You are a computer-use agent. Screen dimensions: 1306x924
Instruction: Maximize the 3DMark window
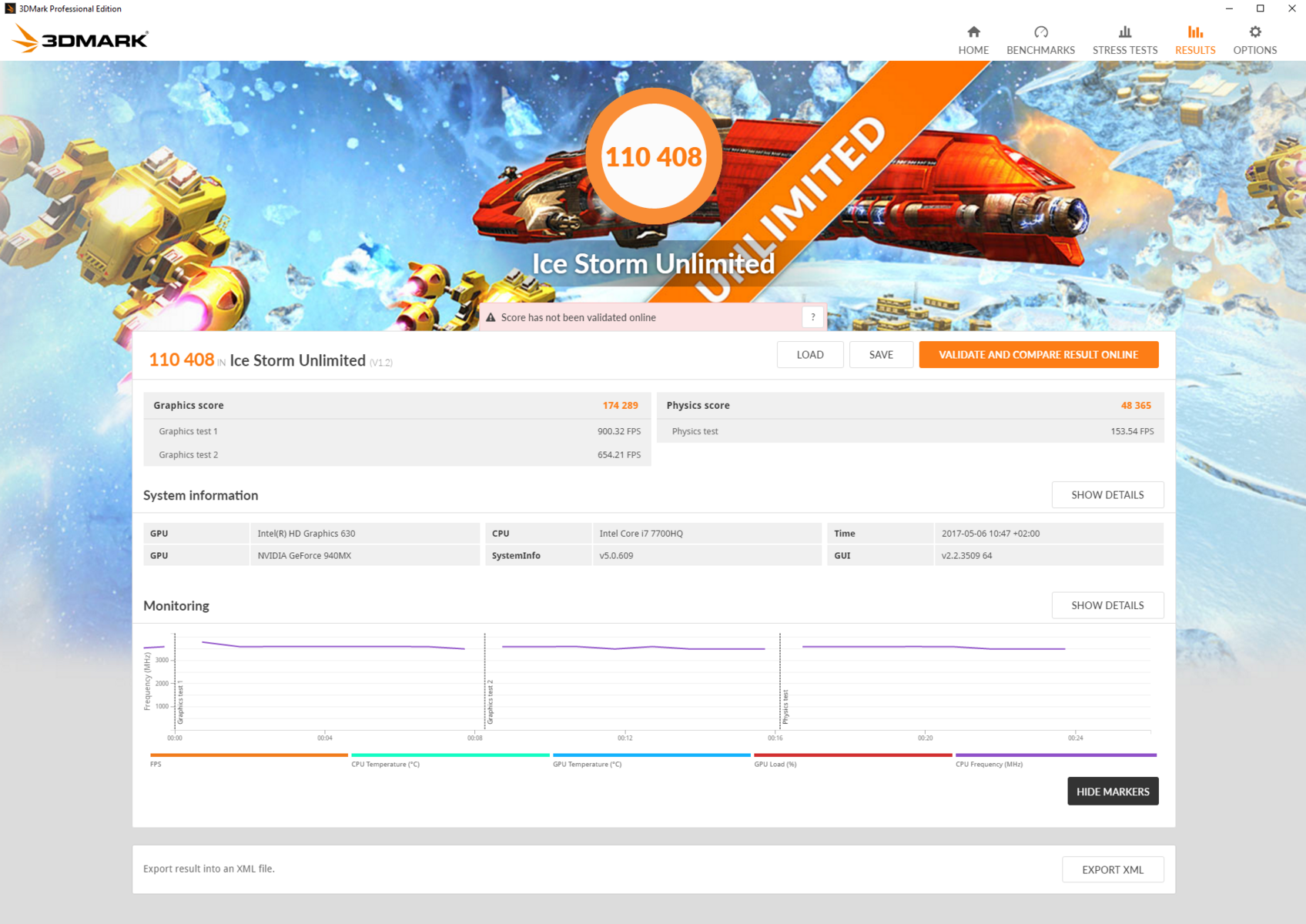(1261, 8)
